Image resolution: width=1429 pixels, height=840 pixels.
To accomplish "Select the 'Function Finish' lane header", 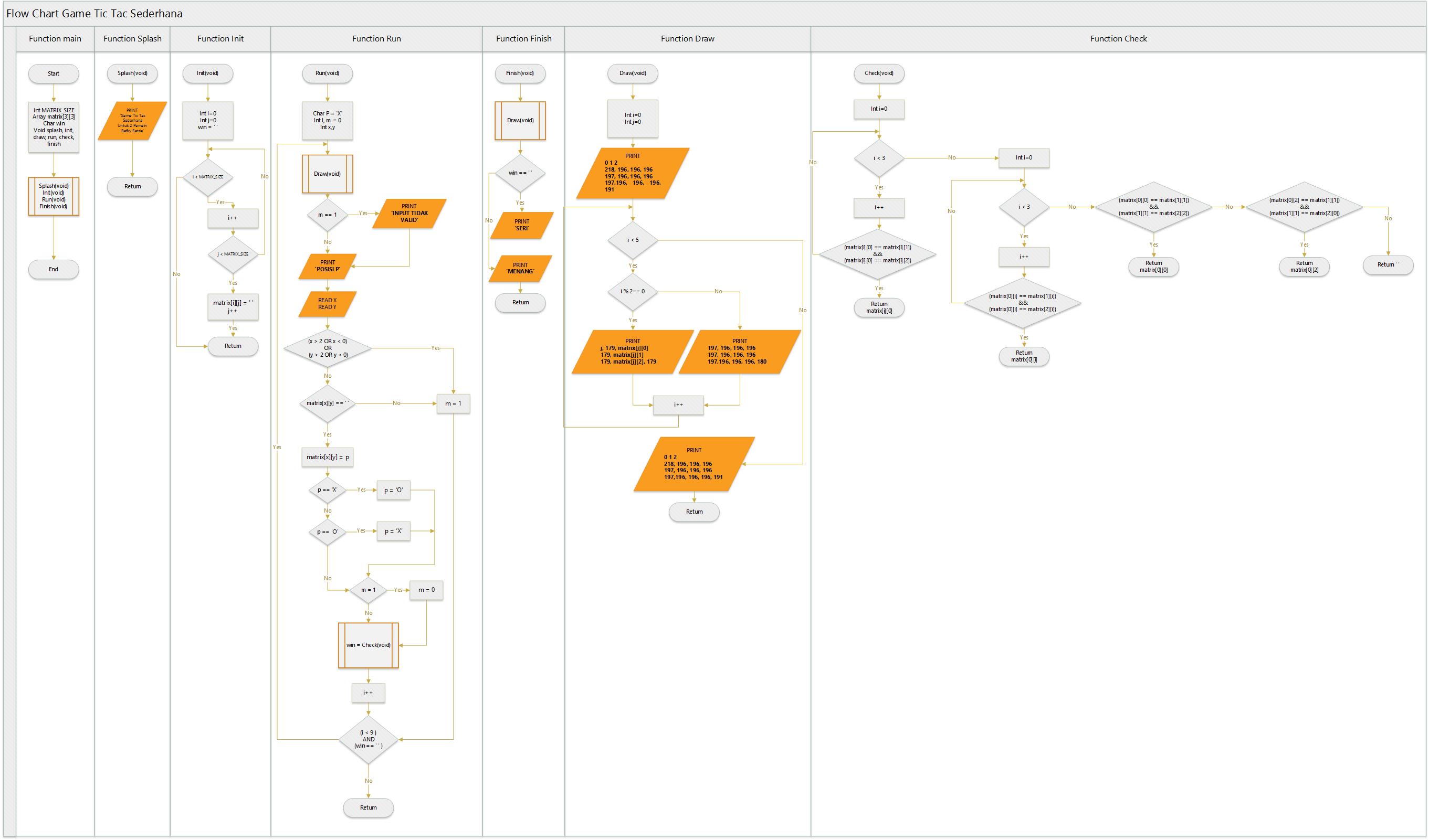I will click(x=523, y=38).
